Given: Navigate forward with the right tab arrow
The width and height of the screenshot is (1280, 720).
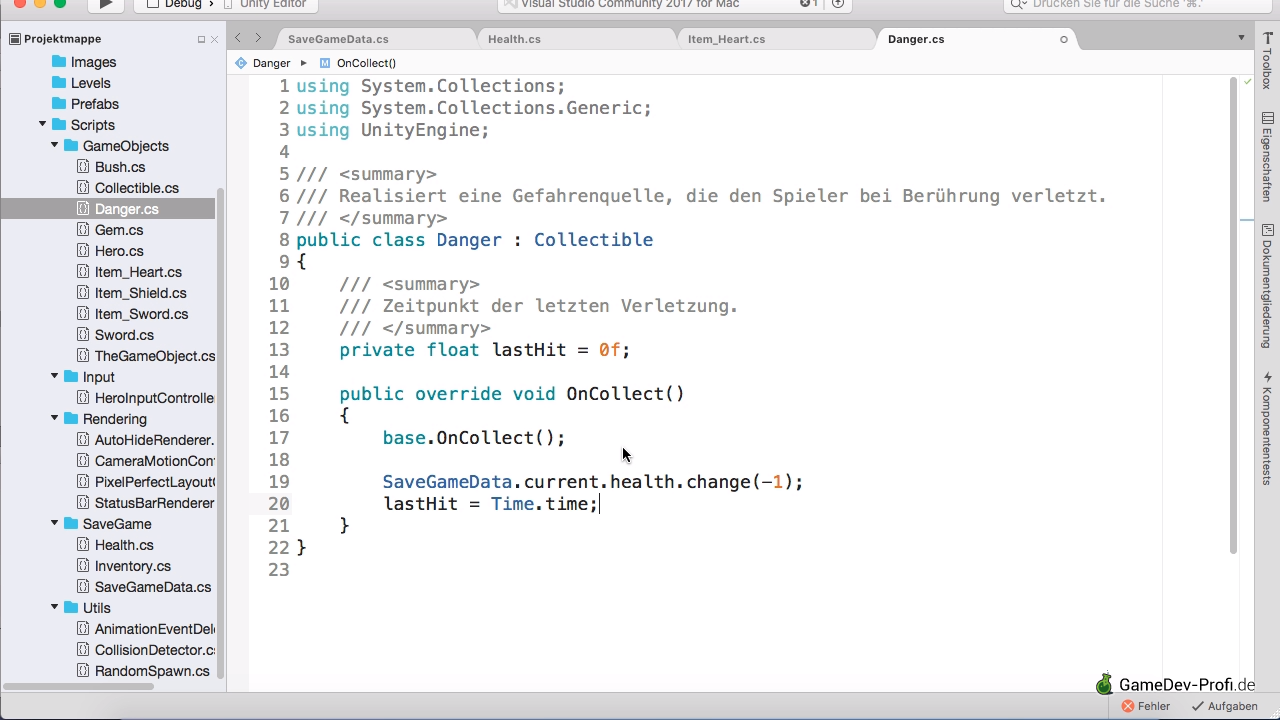Looking at the screenshot, I should tap(258, 38).
